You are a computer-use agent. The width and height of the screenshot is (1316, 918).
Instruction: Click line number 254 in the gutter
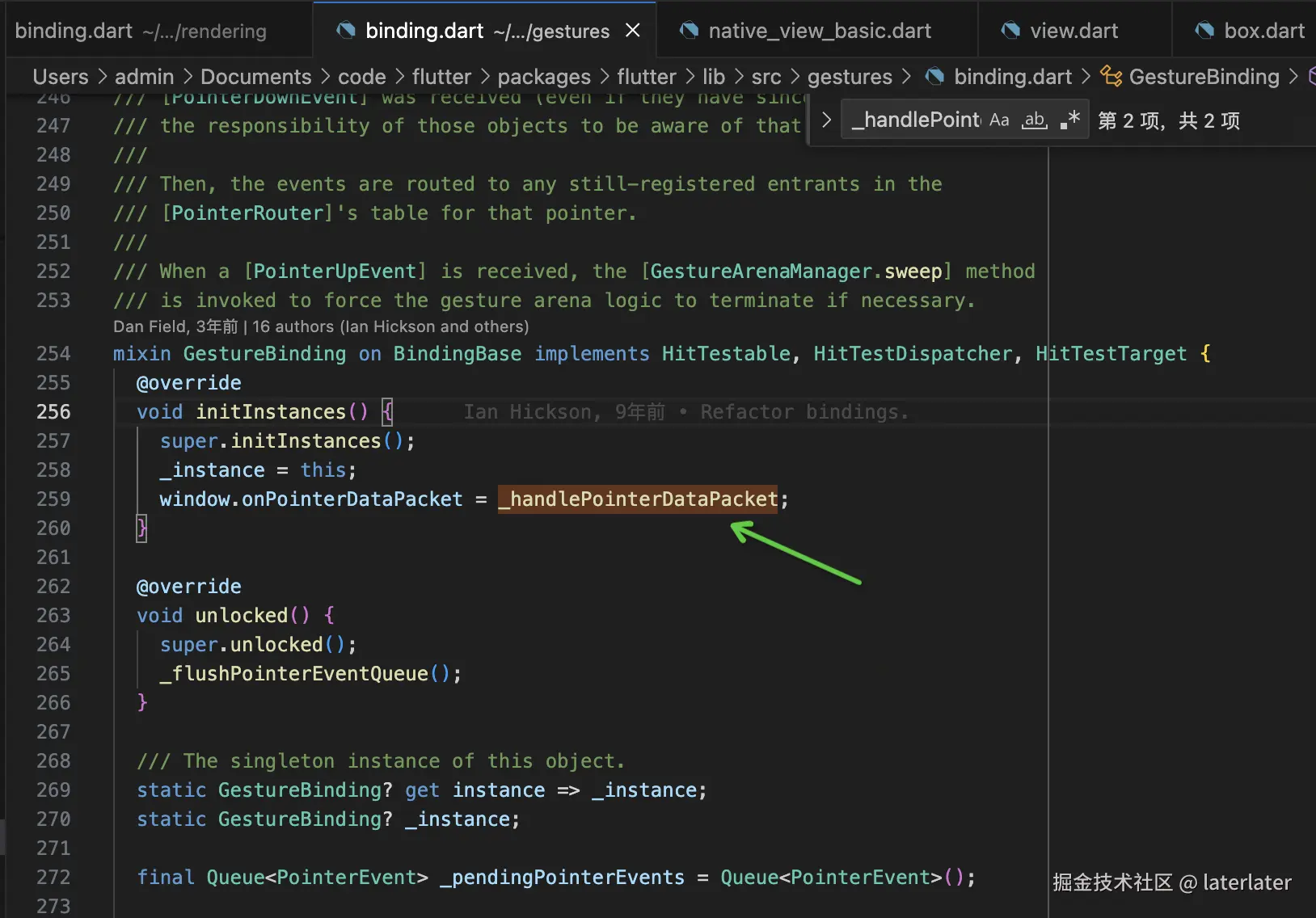pyautogui.click(x=53, y=354)
